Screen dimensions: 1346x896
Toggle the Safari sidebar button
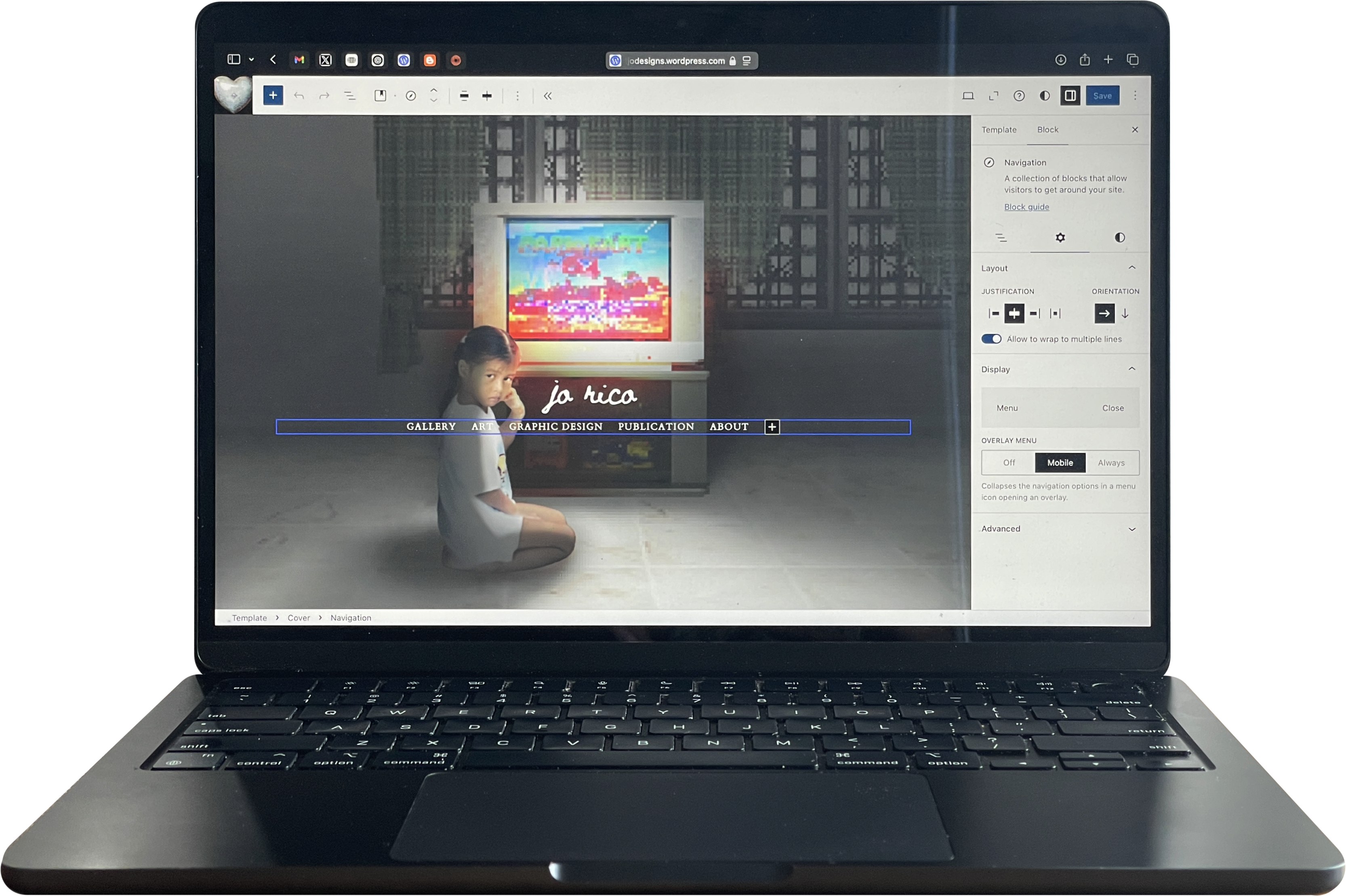point(233,59)
